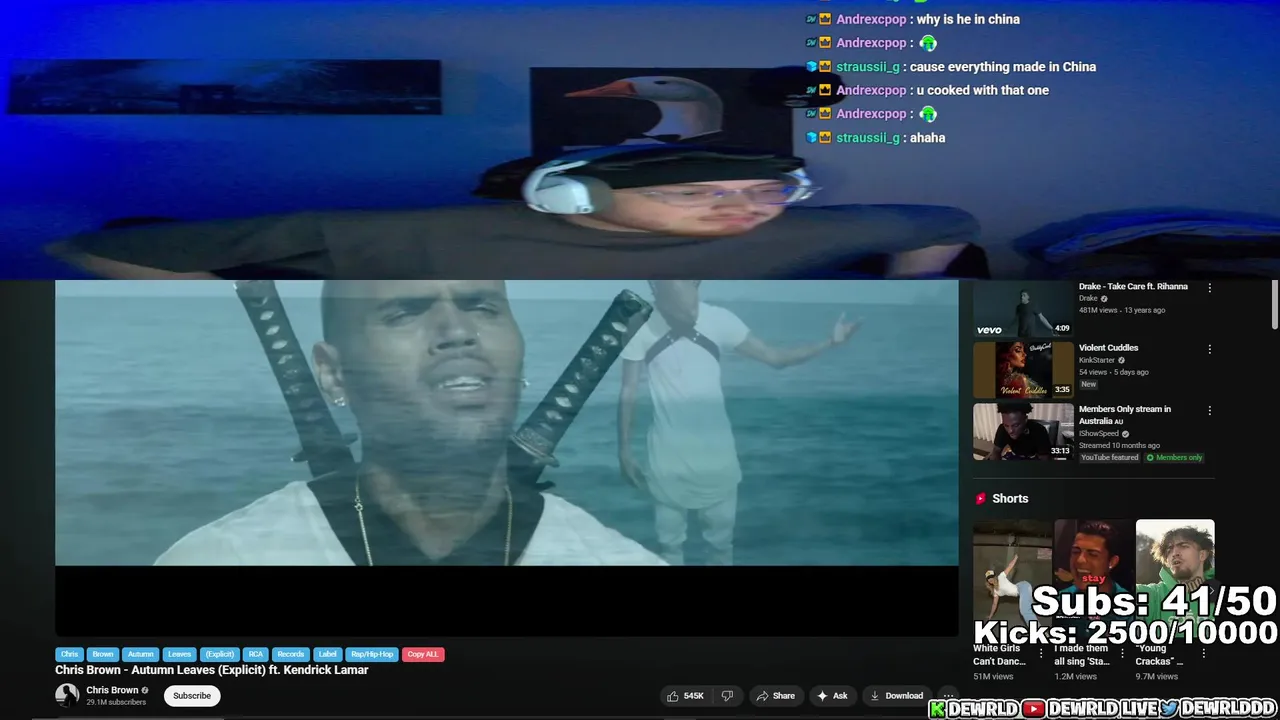Click the Autumn Leaves video player
1280x720 pixels.
point(507,458)
